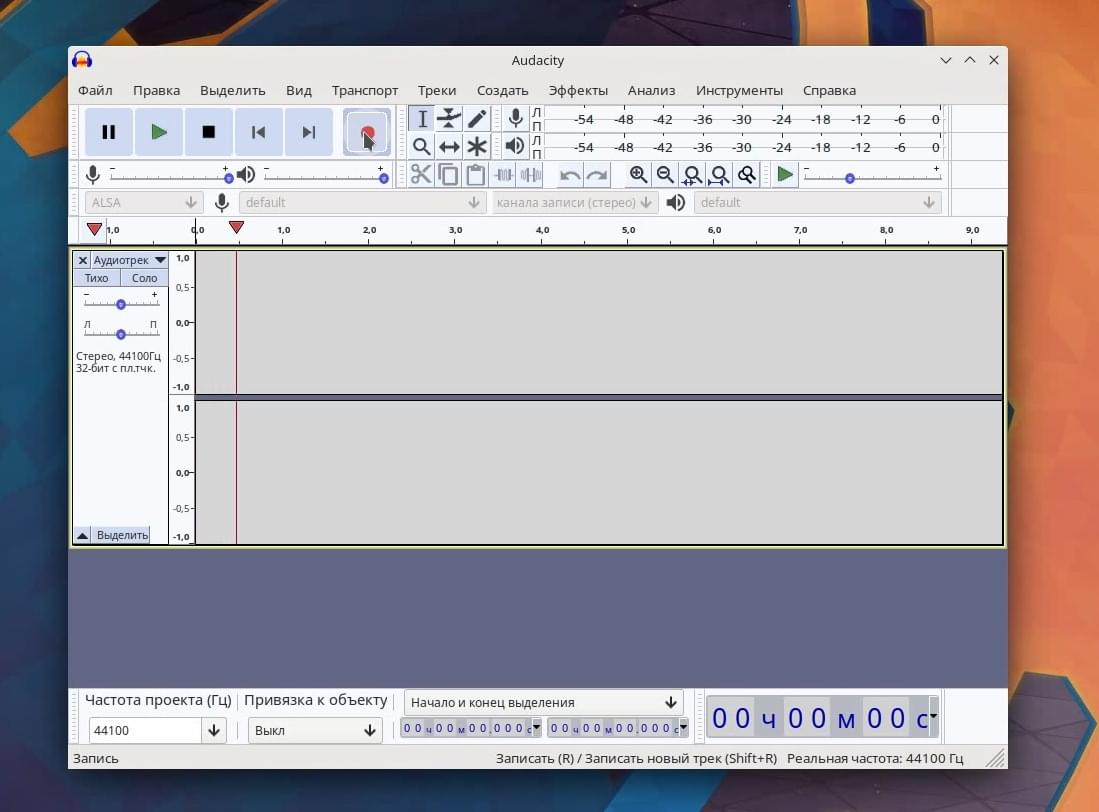
Task: Open the Выделить menu
Action: 233,90
